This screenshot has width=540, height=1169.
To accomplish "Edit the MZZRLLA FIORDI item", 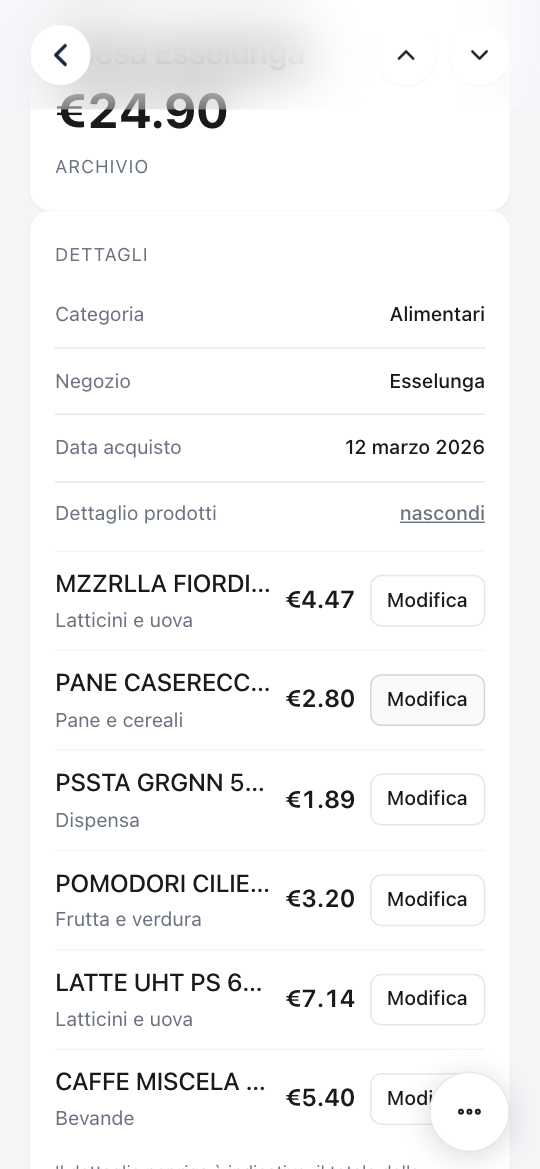I will coord(427,600).
